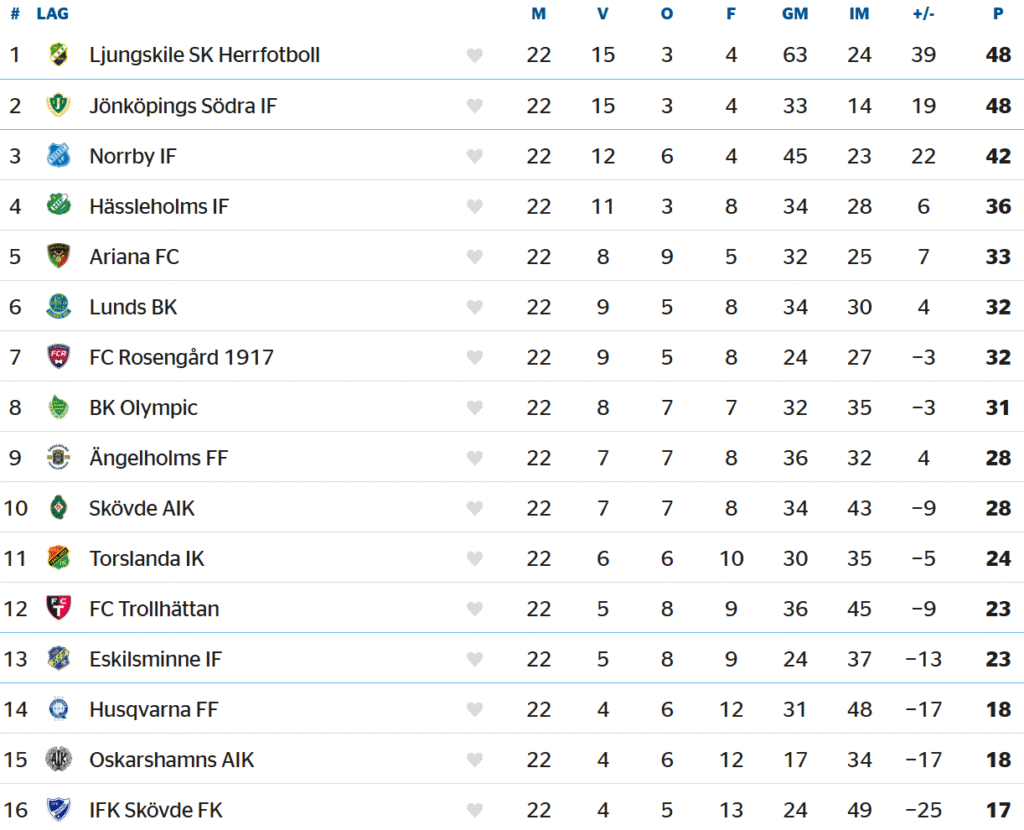Click the Ariana FC club crest
Viewport: 1024px width, 830px height.
pos(58,256)
